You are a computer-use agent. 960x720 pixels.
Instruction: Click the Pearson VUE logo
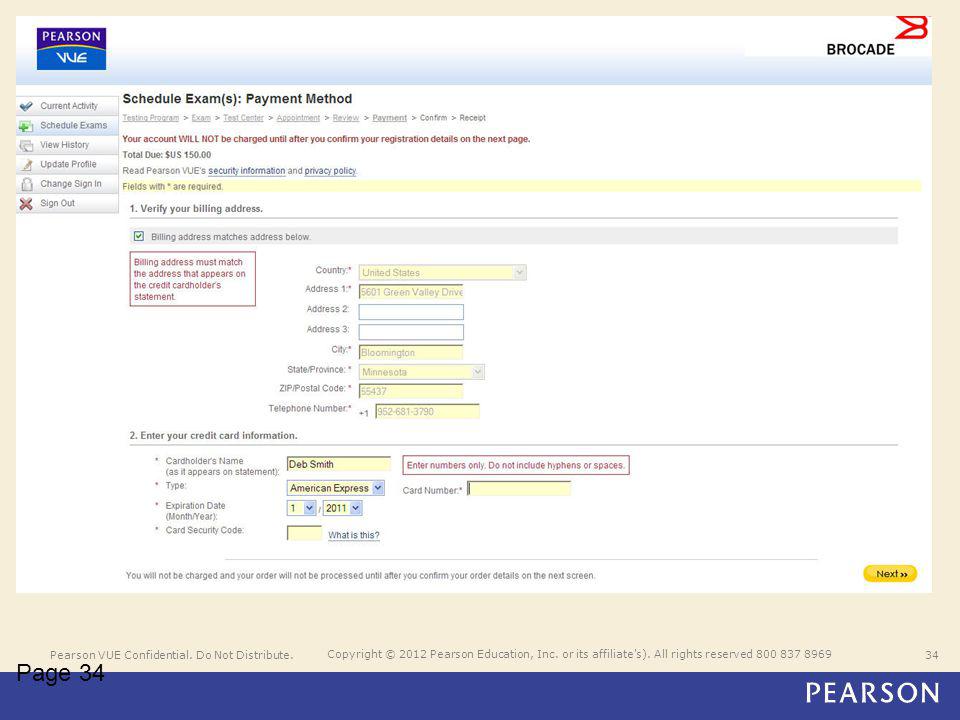pyautogui.click(x=71, y=49)
